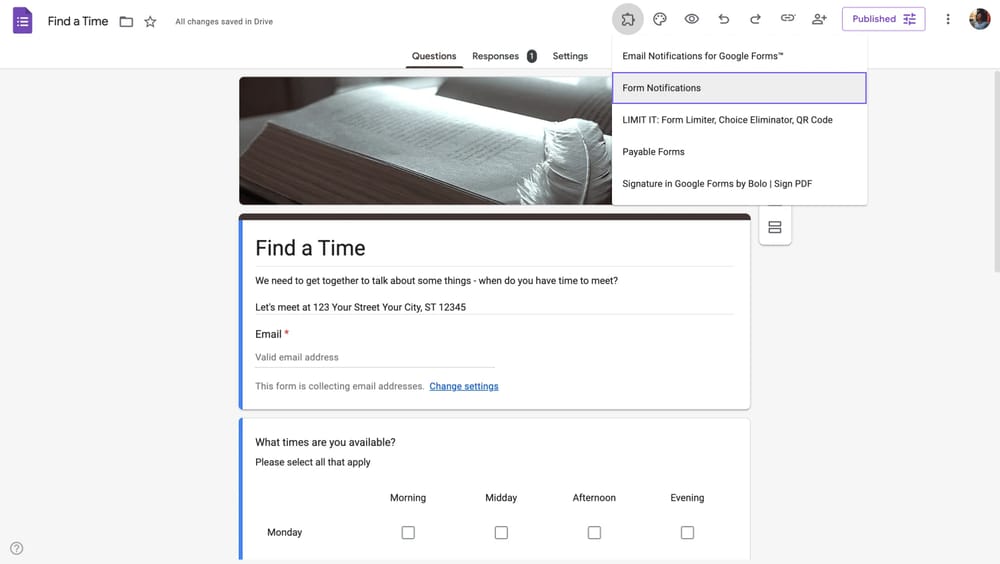This screenshot has height=564, width=1000.
Task: Click the add-ons puzzle piece icon
Action: coord(627,19)
